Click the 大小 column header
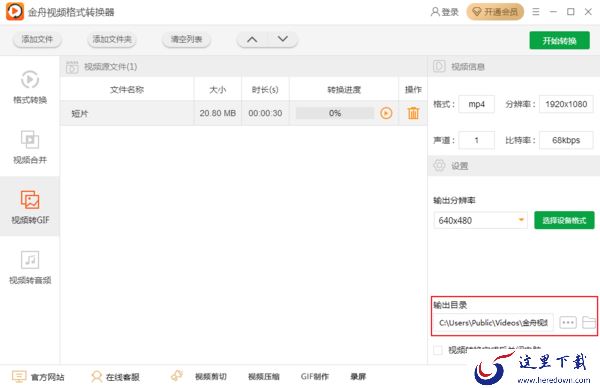600x388 pixels. point(218,90)
